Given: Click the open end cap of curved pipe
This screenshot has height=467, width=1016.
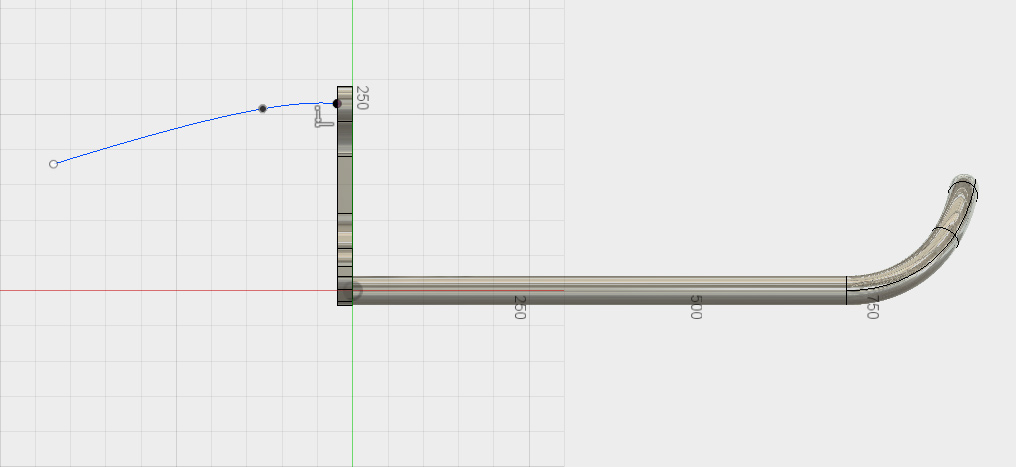Looking at the screenshot, I should tap(965, 183).
